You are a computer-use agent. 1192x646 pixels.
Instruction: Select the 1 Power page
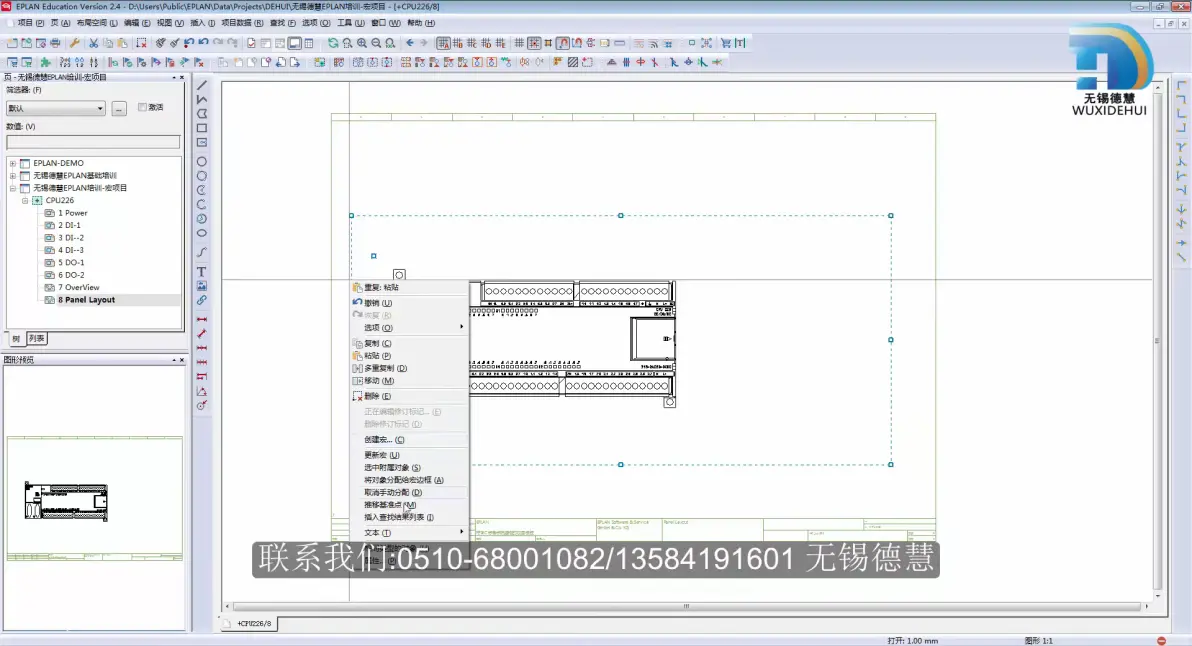pyautogui.click(x=72, y=214)
